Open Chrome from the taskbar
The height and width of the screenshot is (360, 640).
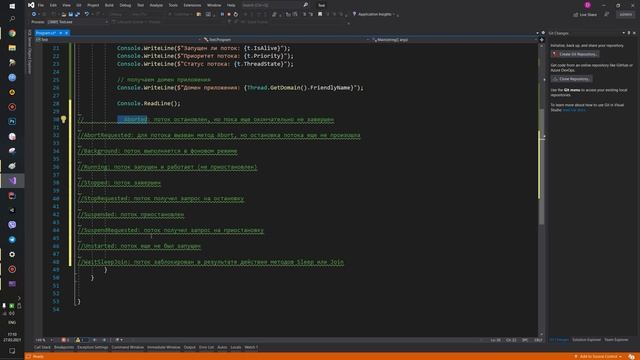[12, 33]
